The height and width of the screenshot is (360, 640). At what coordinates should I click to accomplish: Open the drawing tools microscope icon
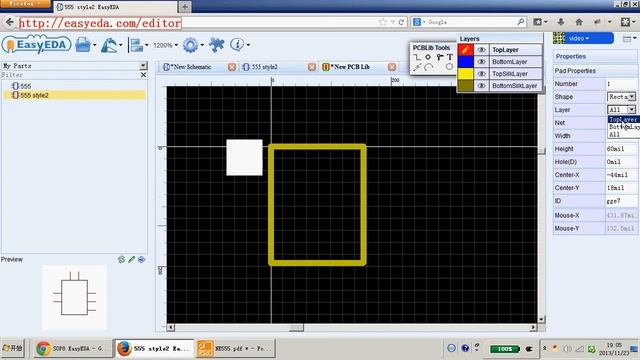pyautogui.click(x=109, y=45)
